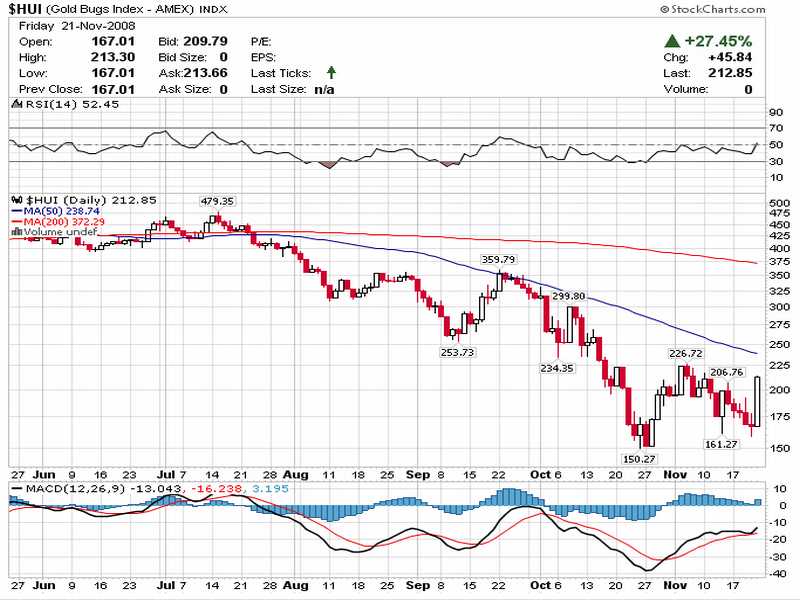
Task: Click the Bid Size value 0
Action: pos(223,57)
